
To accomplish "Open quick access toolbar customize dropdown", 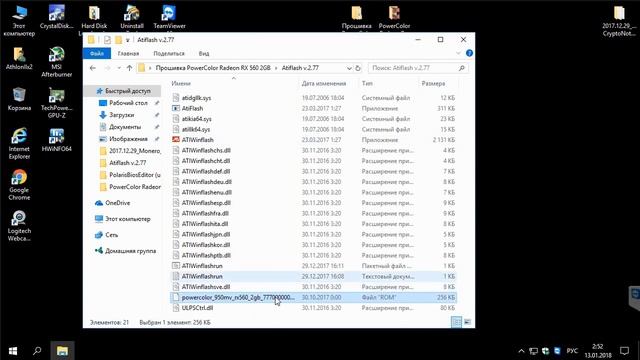I will (127, 40).
